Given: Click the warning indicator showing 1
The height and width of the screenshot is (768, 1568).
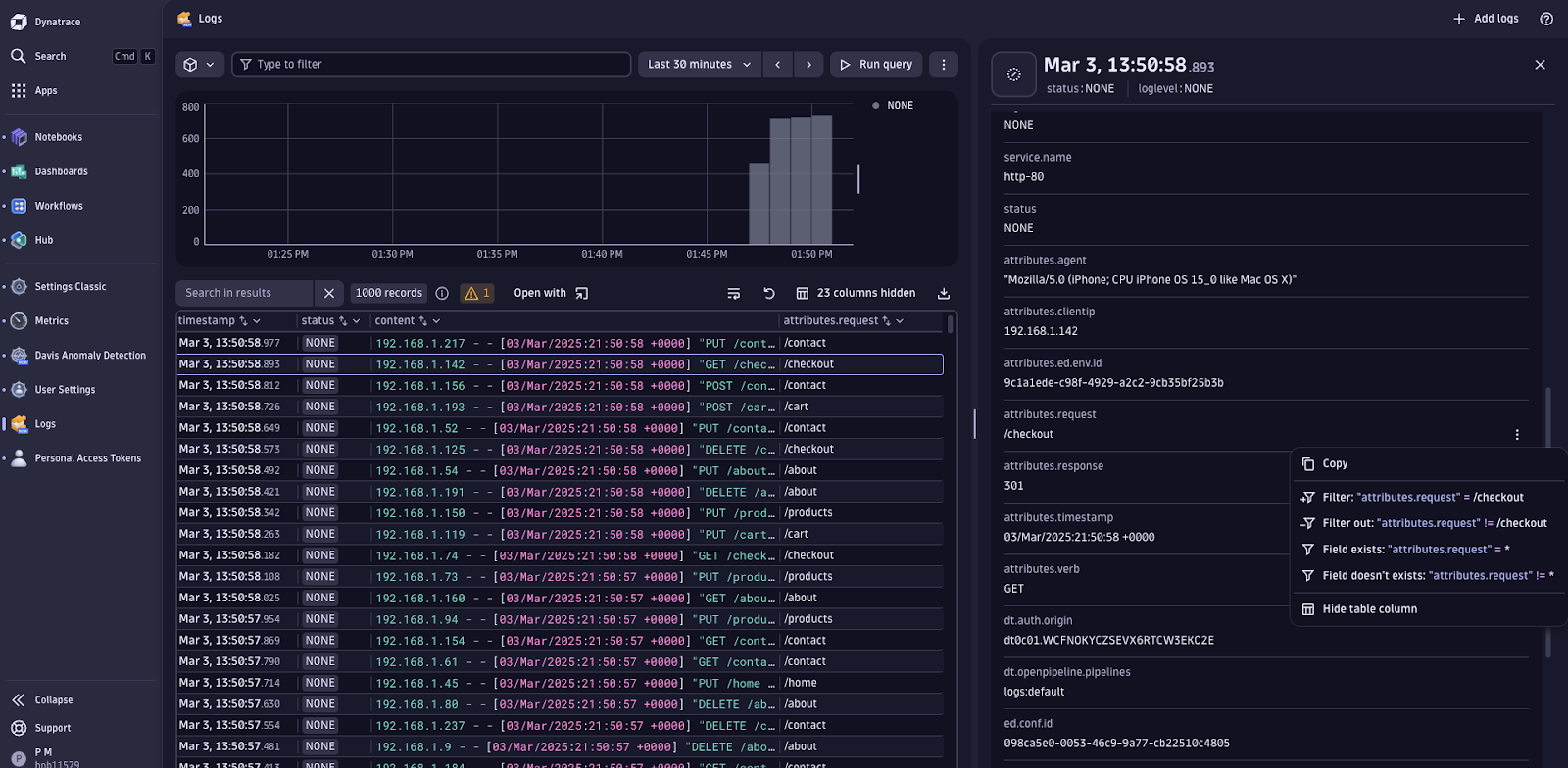Looking at the screenshot, I should point(477,293).
